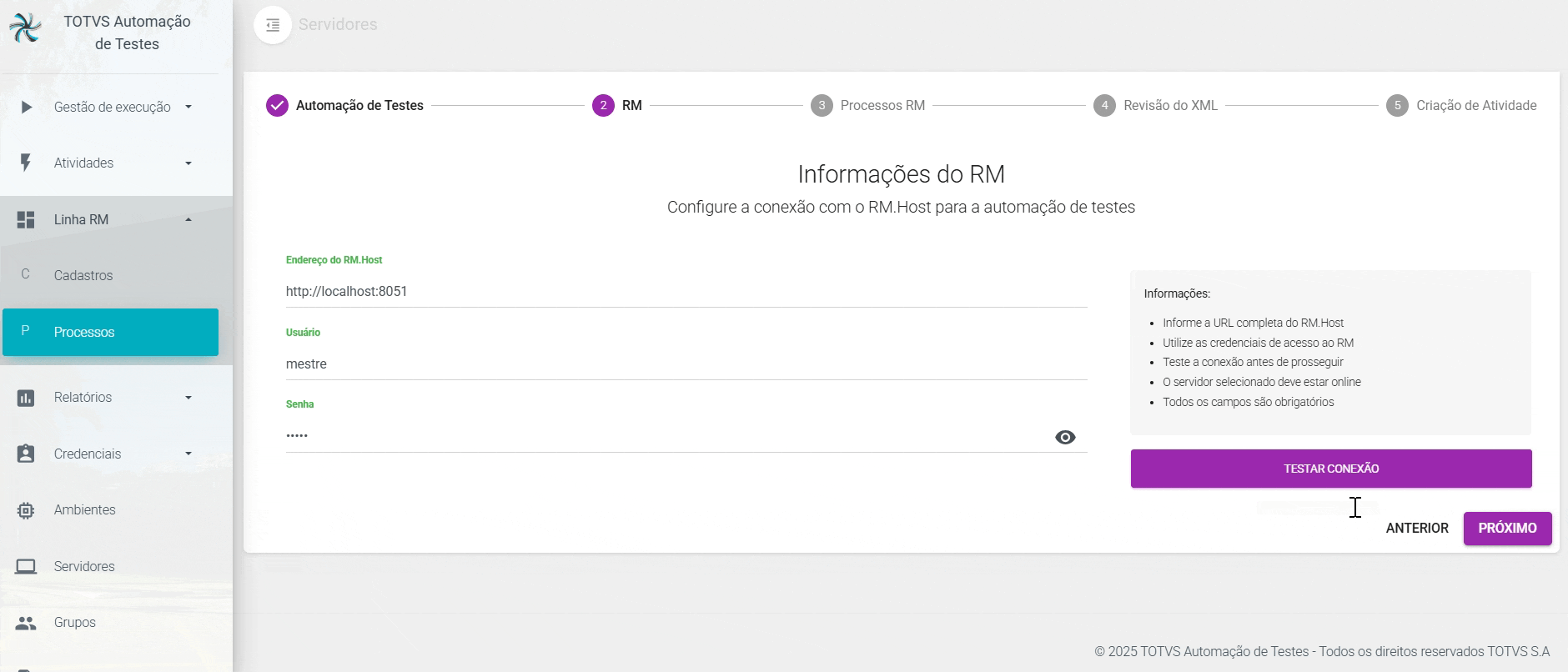Image resolution: width=1568 pixels, height=672 pixels.
Task: Focus the Usuário input field
Action: point(686,364)
